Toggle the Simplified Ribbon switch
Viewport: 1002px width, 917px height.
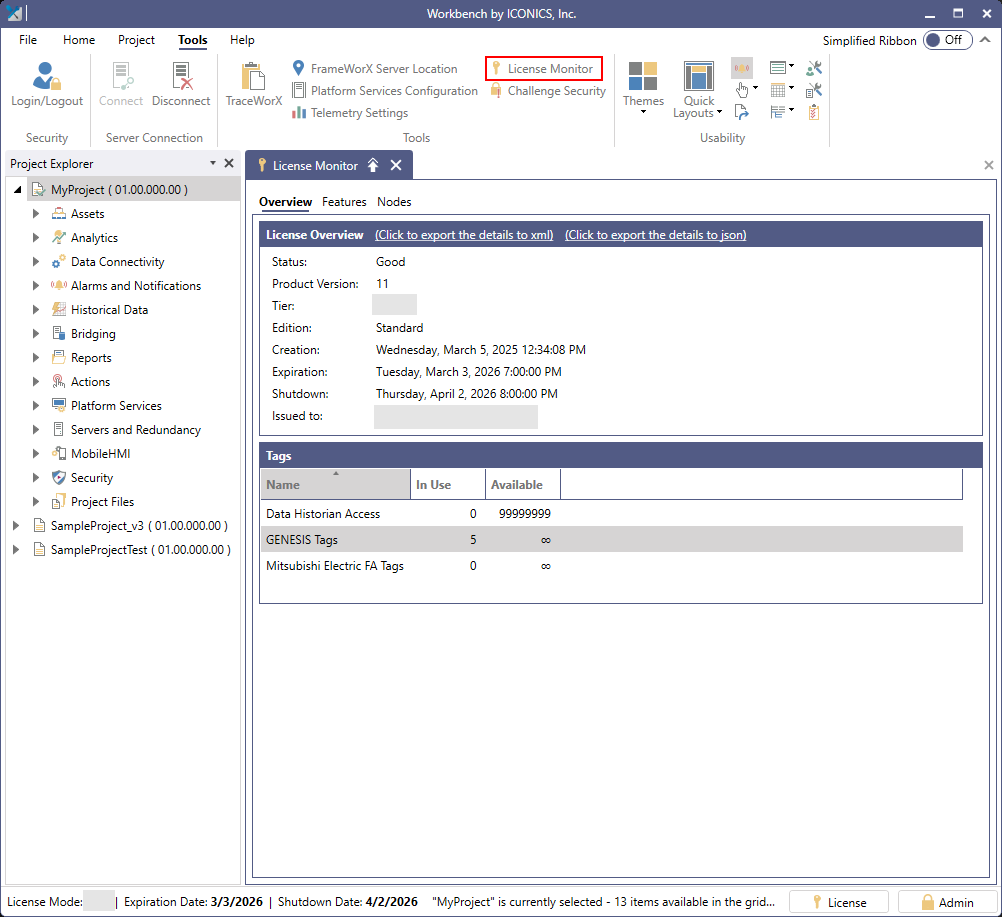pos(946,40)
